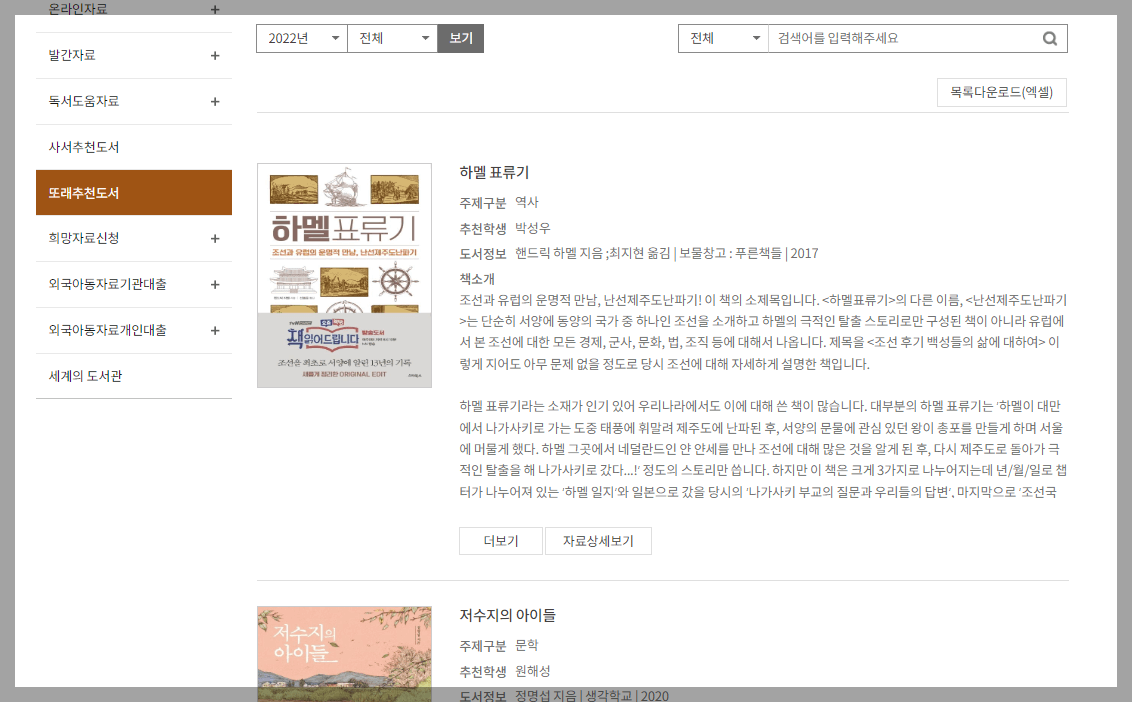
Task: Click the 저수지의 아이들 bibliographic info line
Action: point(592,696)
